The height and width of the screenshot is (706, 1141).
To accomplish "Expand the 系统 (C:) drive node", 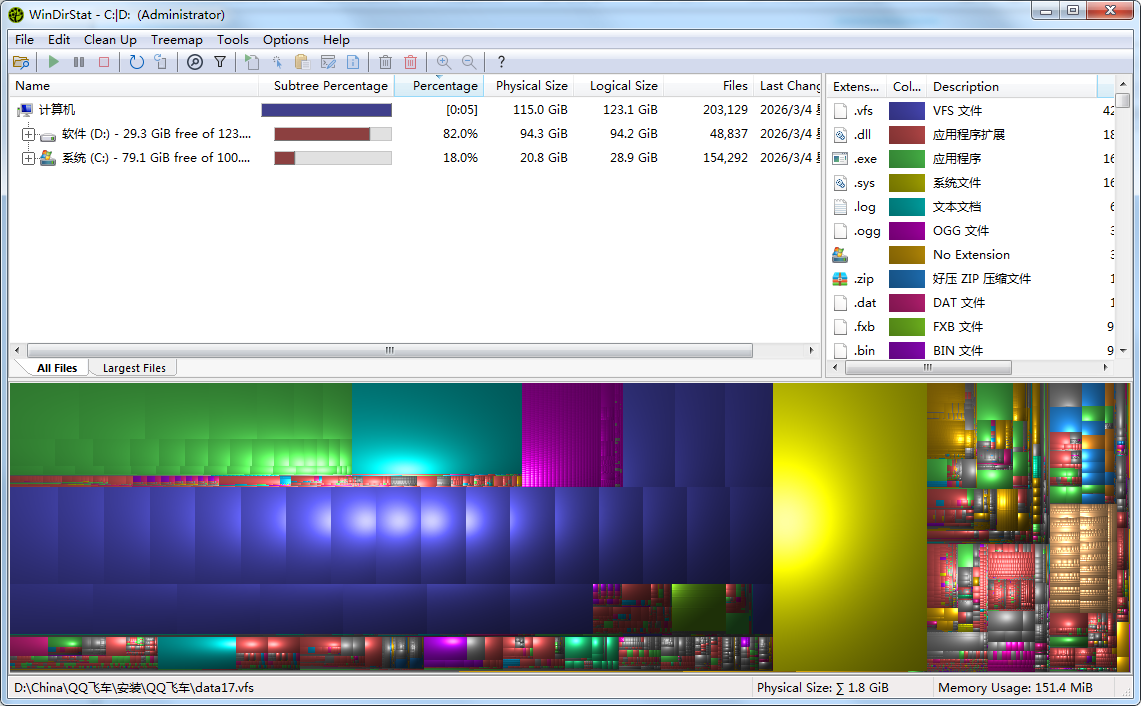I will [28, 158].
